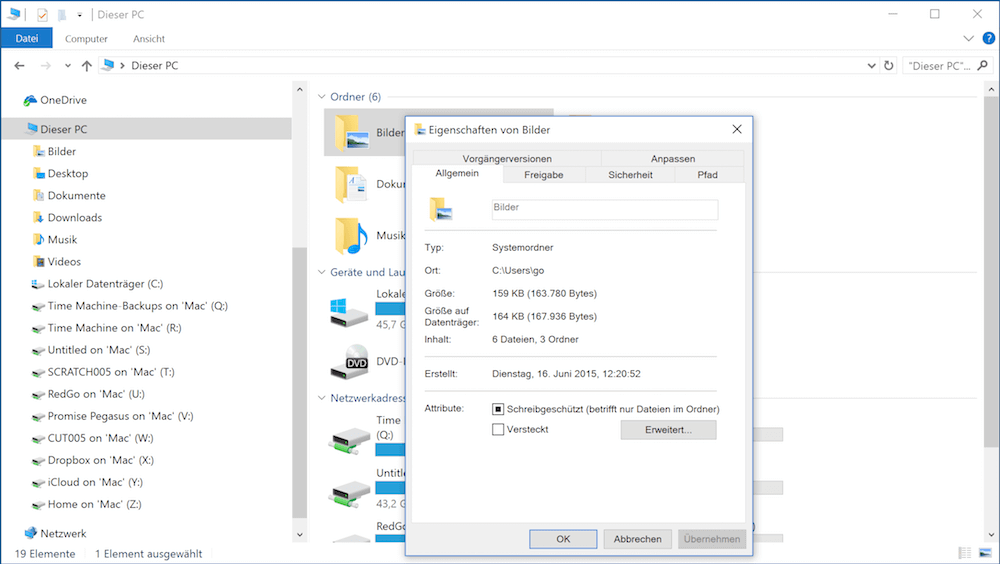1000x564 pixels.
Task: Select Dieser PC computer icon in sidebar
Action: pos(31,129)
